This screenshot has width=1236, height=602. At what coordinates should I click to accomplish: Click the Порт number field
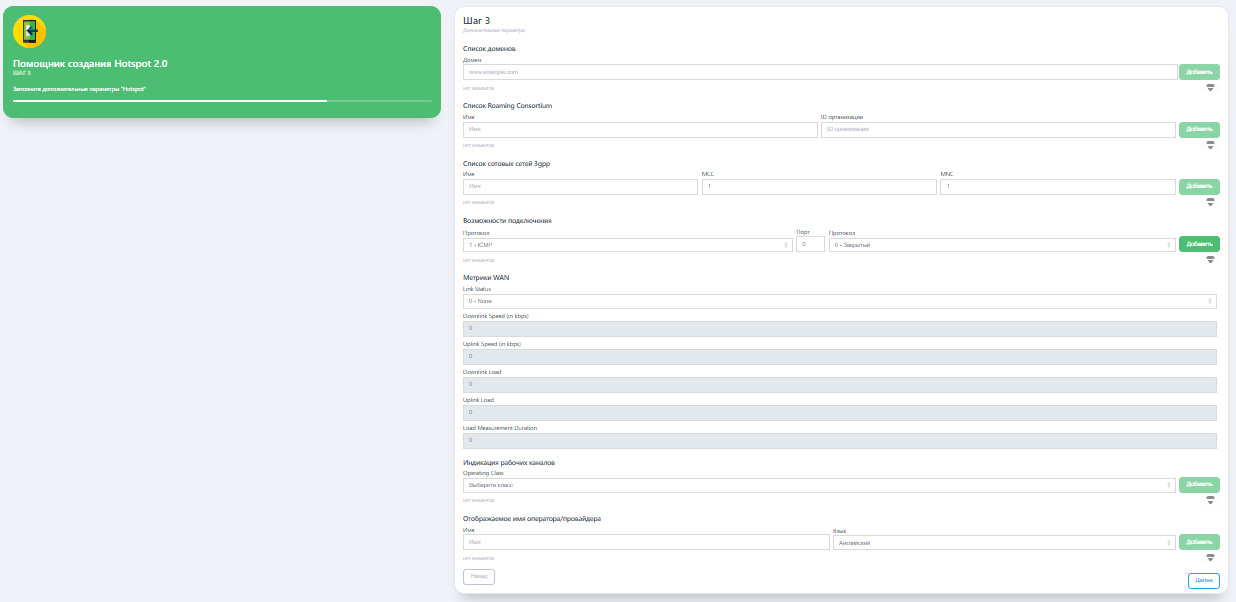[811, 244]
